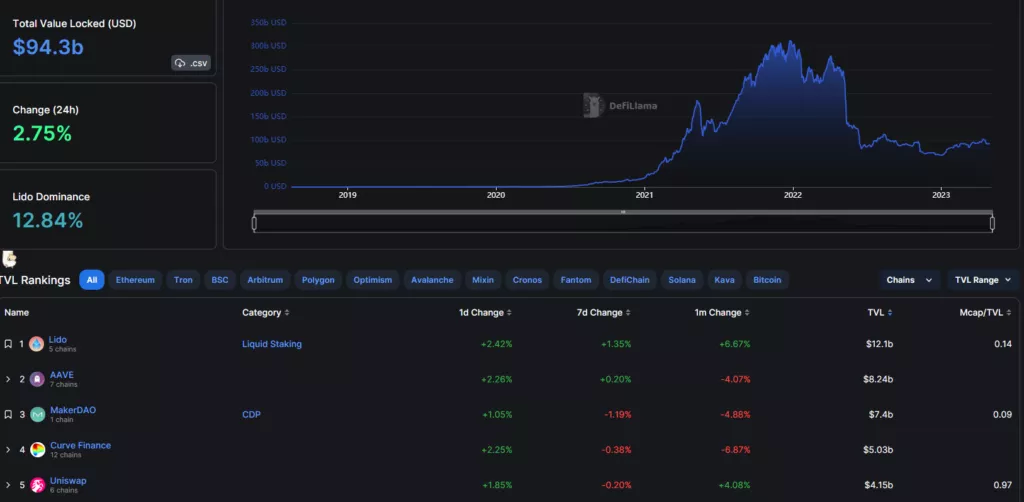1024x502 pixels.
Task: Expand the AAVE row
Action: [8, 379]
